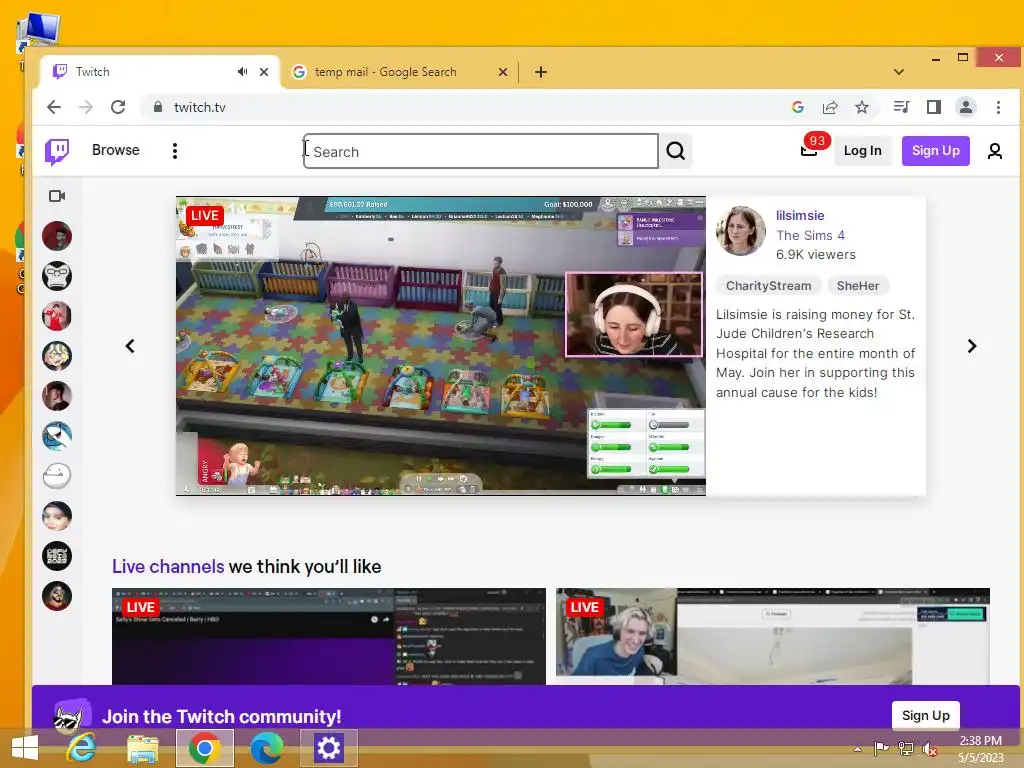Click the muted volume tray icon

[x=929, y=749]
